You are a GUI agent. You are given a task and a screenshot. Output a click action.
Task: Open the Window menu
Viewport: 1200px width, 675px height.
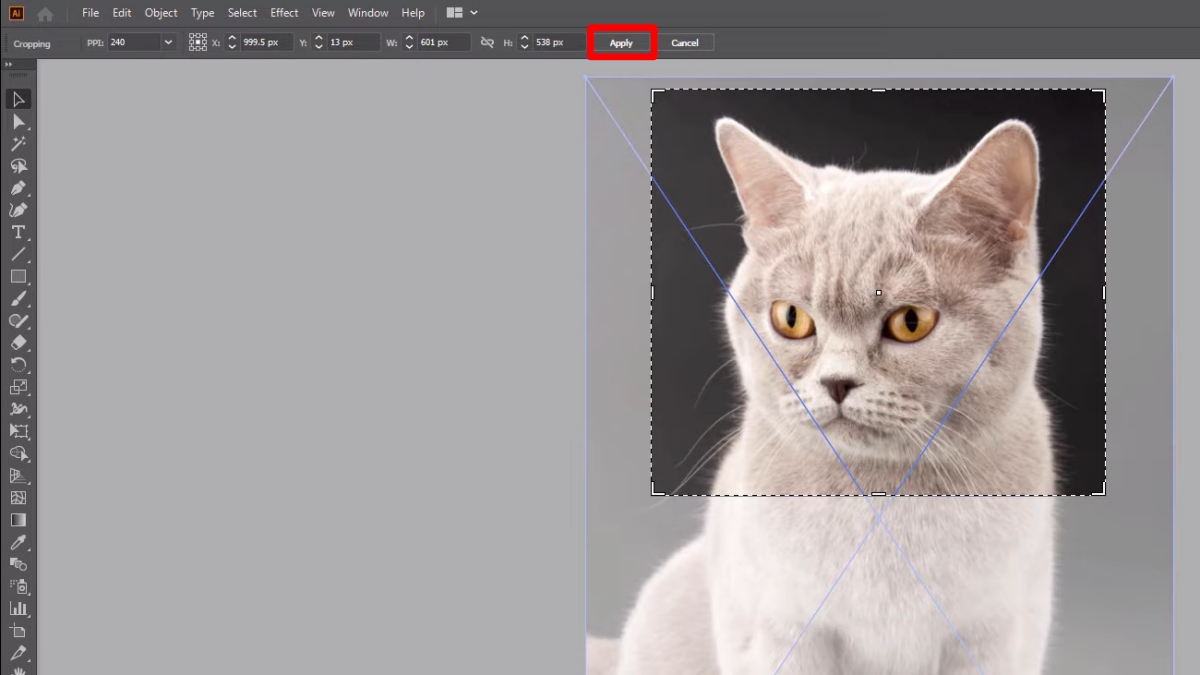pos(368,13)
